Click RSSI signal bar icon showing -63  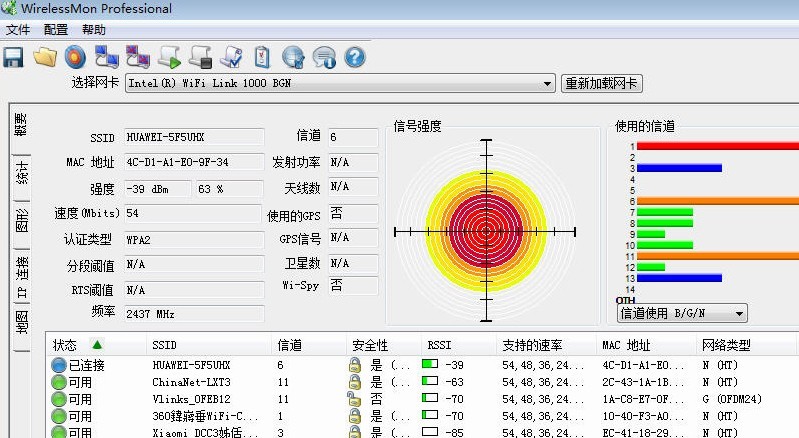point(430,381)
